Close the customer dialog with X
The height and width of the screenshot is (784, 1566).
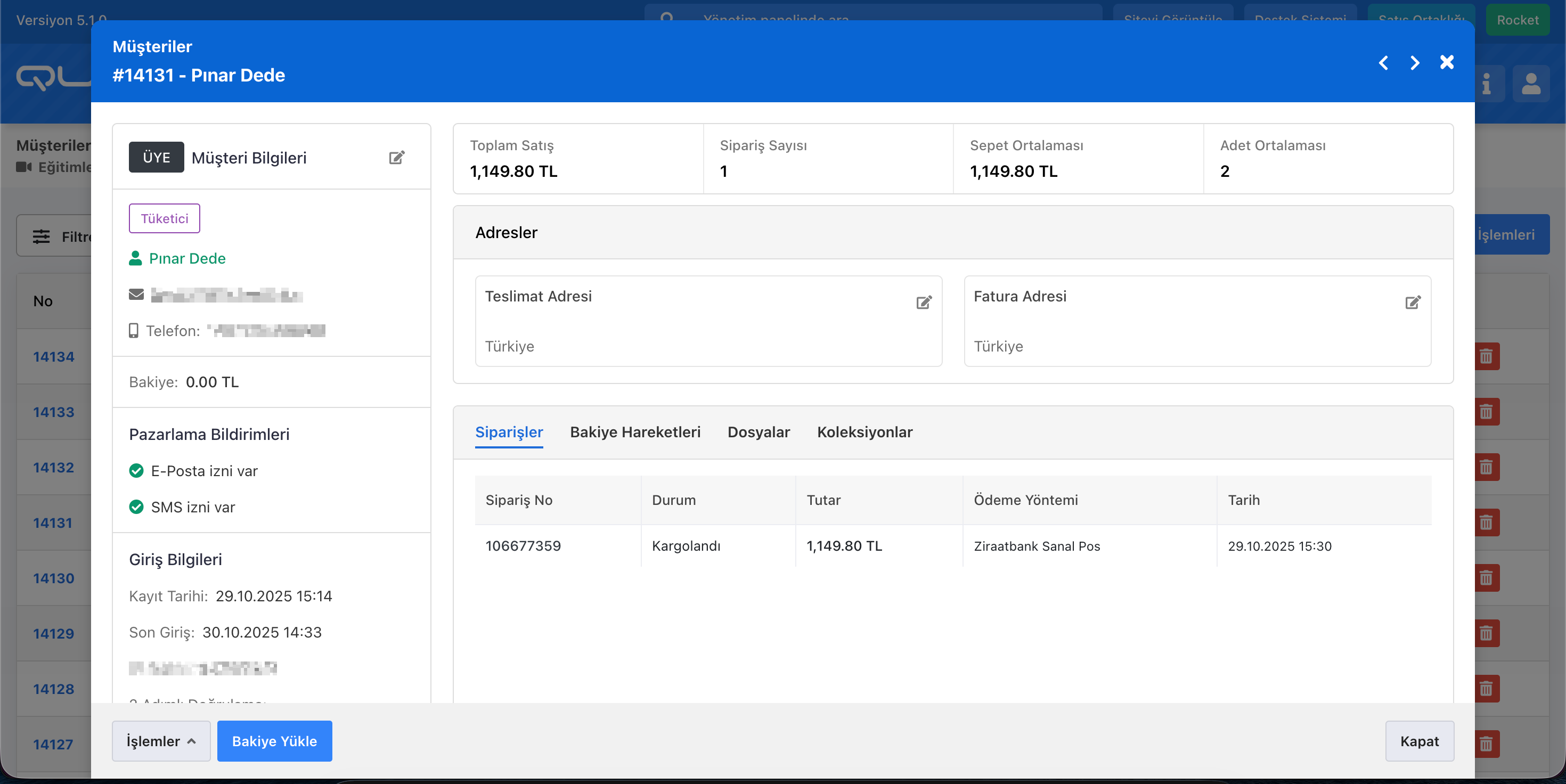pyautogui.click(x=1447, y=62)
